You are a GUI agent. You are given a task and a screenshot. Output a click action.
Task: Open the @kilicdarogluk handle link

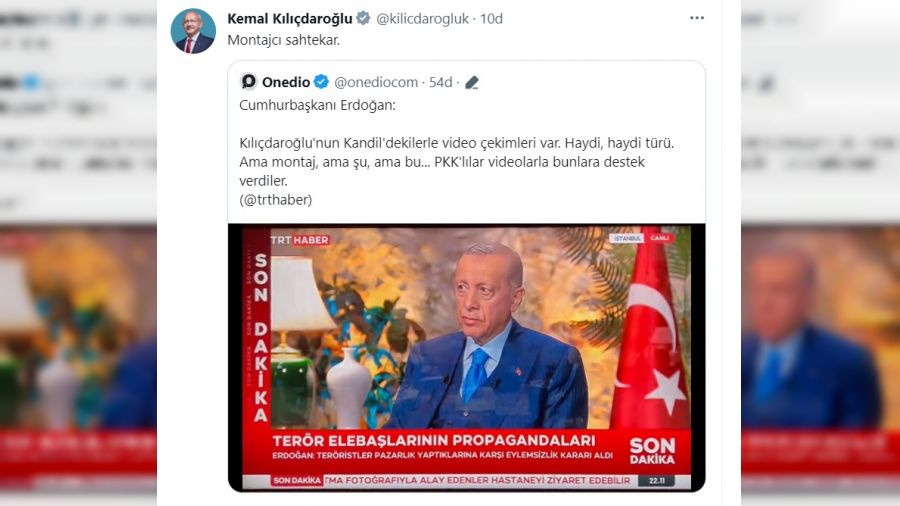coord(422,18)
